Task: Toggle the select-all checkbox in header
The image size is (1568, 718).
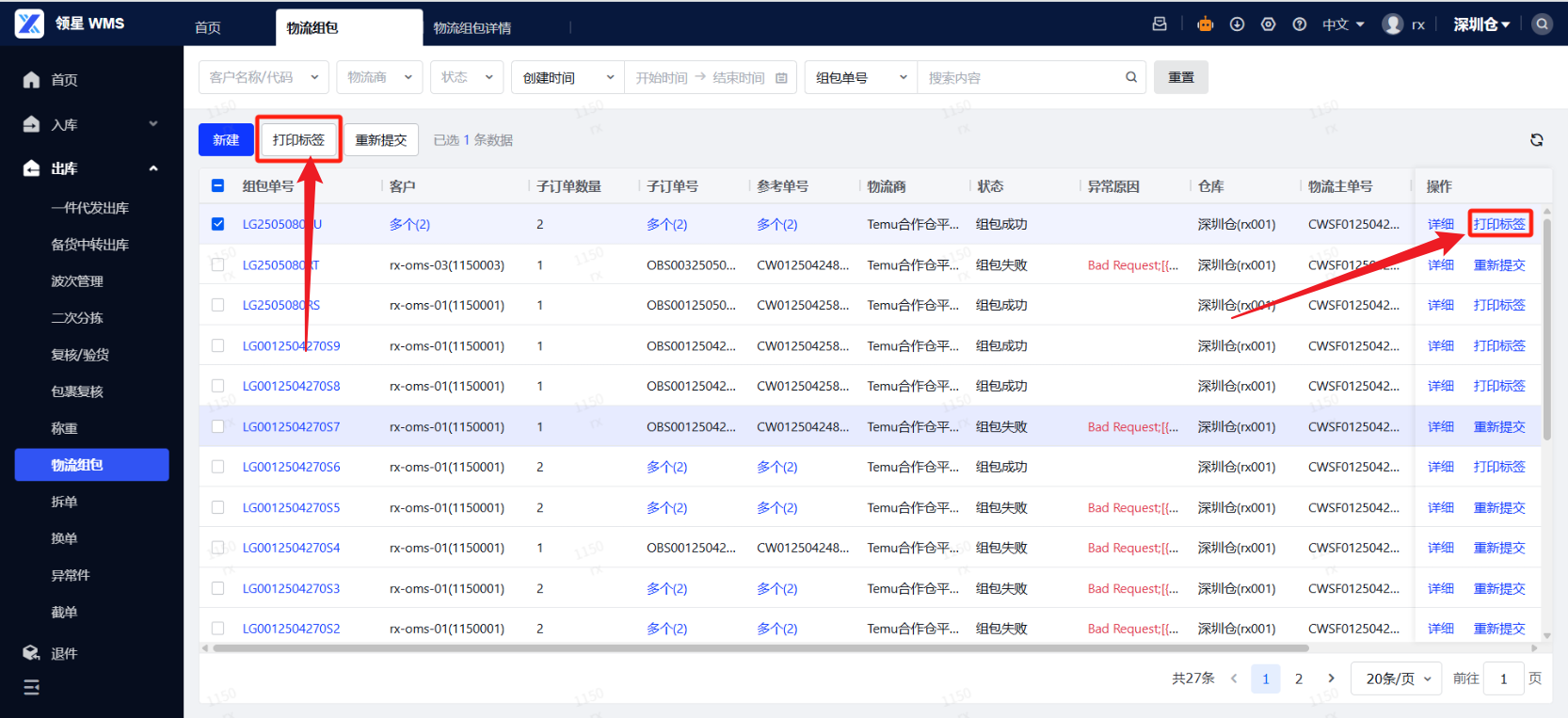Action: tap(217, 186)
